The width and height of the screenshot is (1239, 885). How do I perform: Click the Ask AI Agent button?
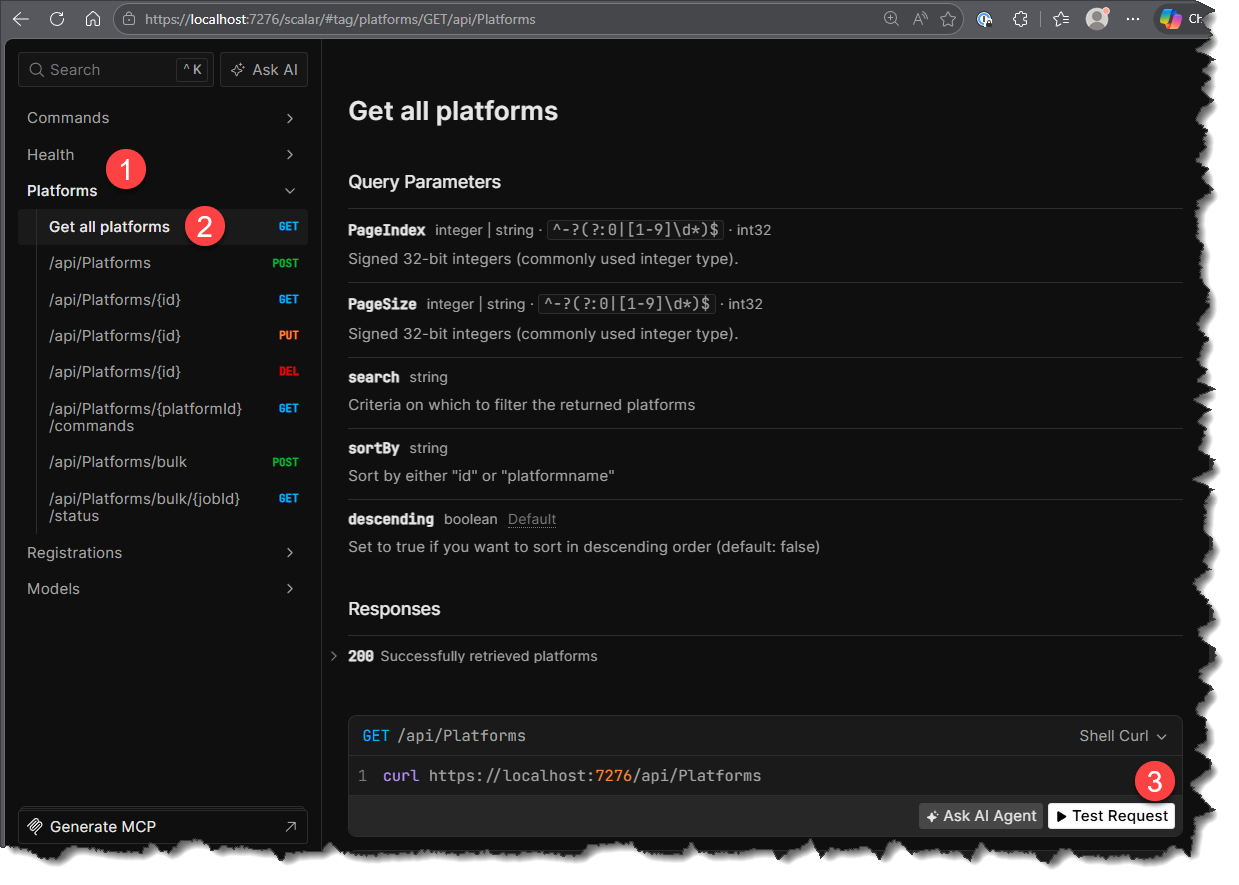point(980,815)
